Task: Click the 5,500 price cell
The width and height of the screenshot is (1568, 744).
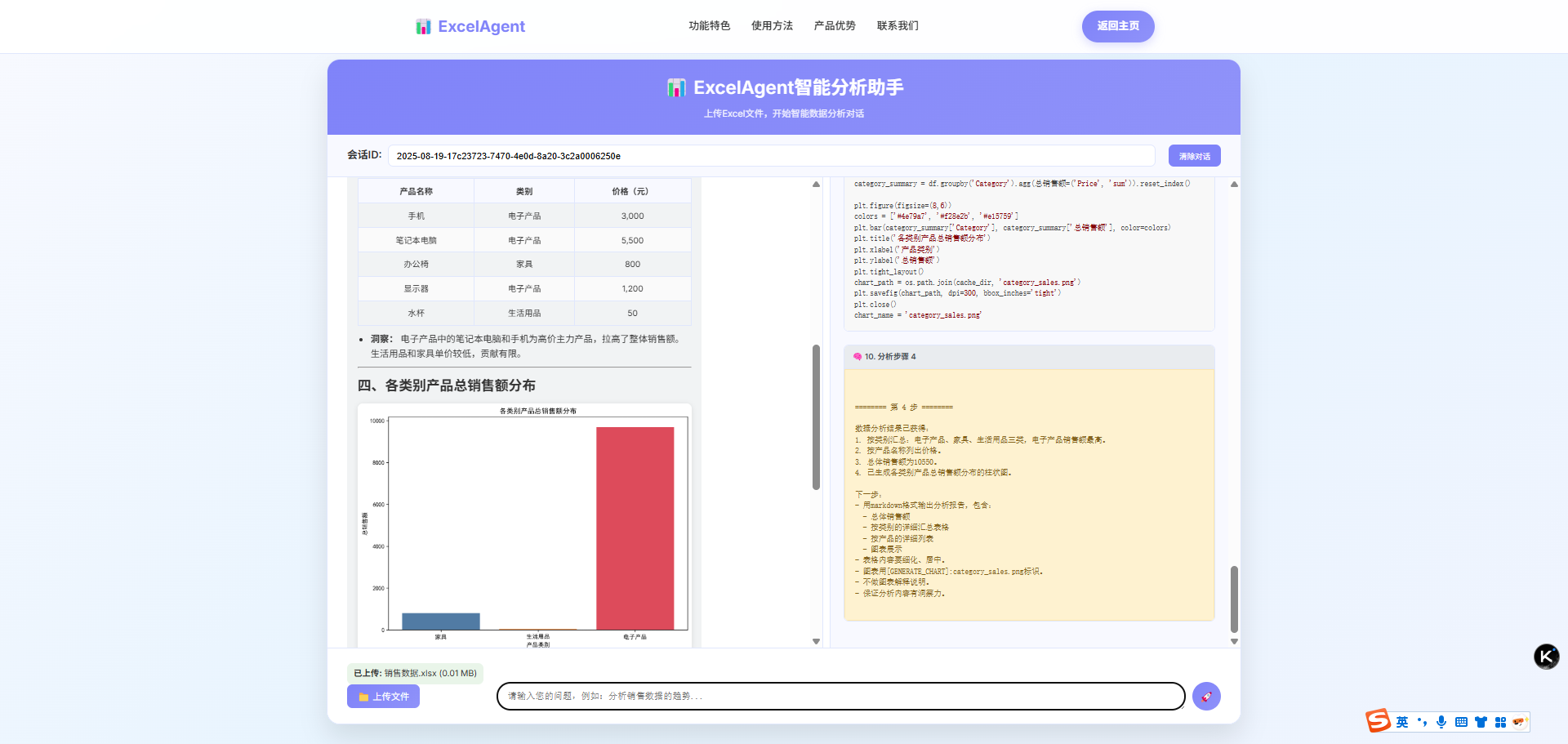Action: tap(633, 241)
